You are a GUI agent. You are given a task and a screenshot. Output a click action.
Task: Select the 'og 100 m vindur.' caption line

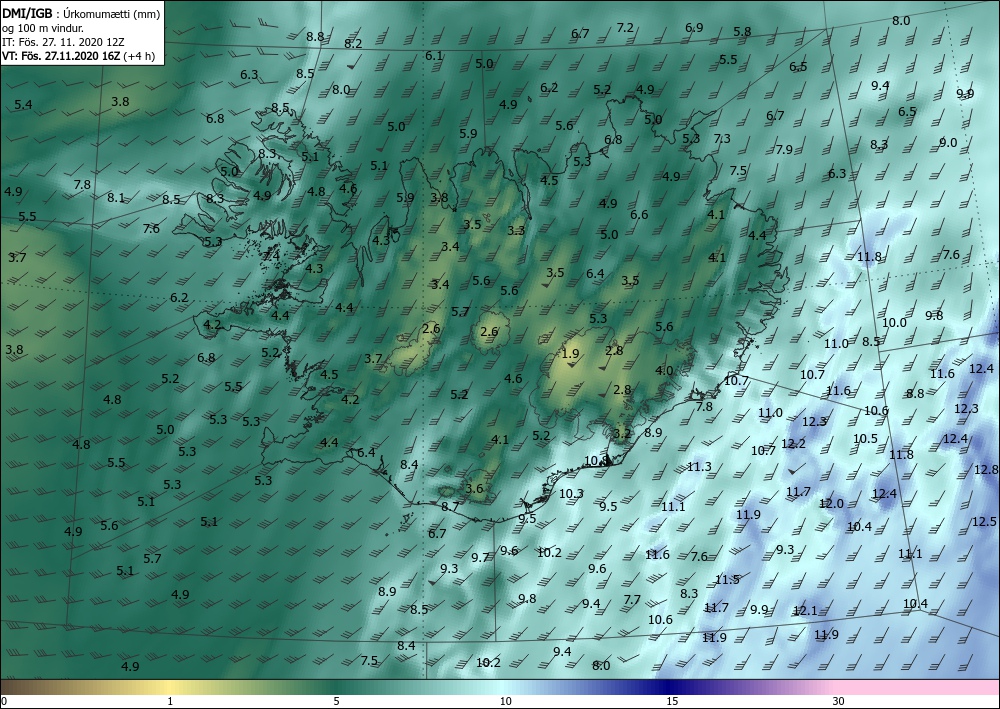tap(43, 28)
